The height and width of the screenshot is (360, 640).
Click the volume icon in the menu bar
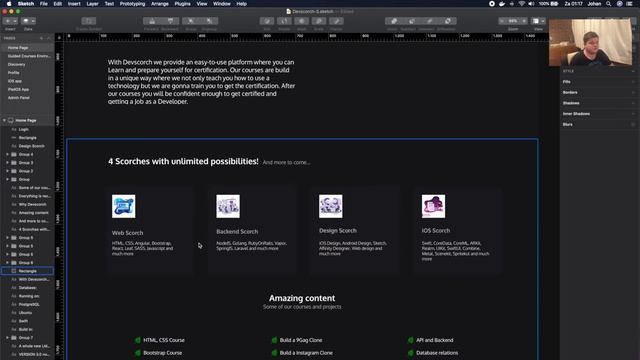tap(531, 4)
